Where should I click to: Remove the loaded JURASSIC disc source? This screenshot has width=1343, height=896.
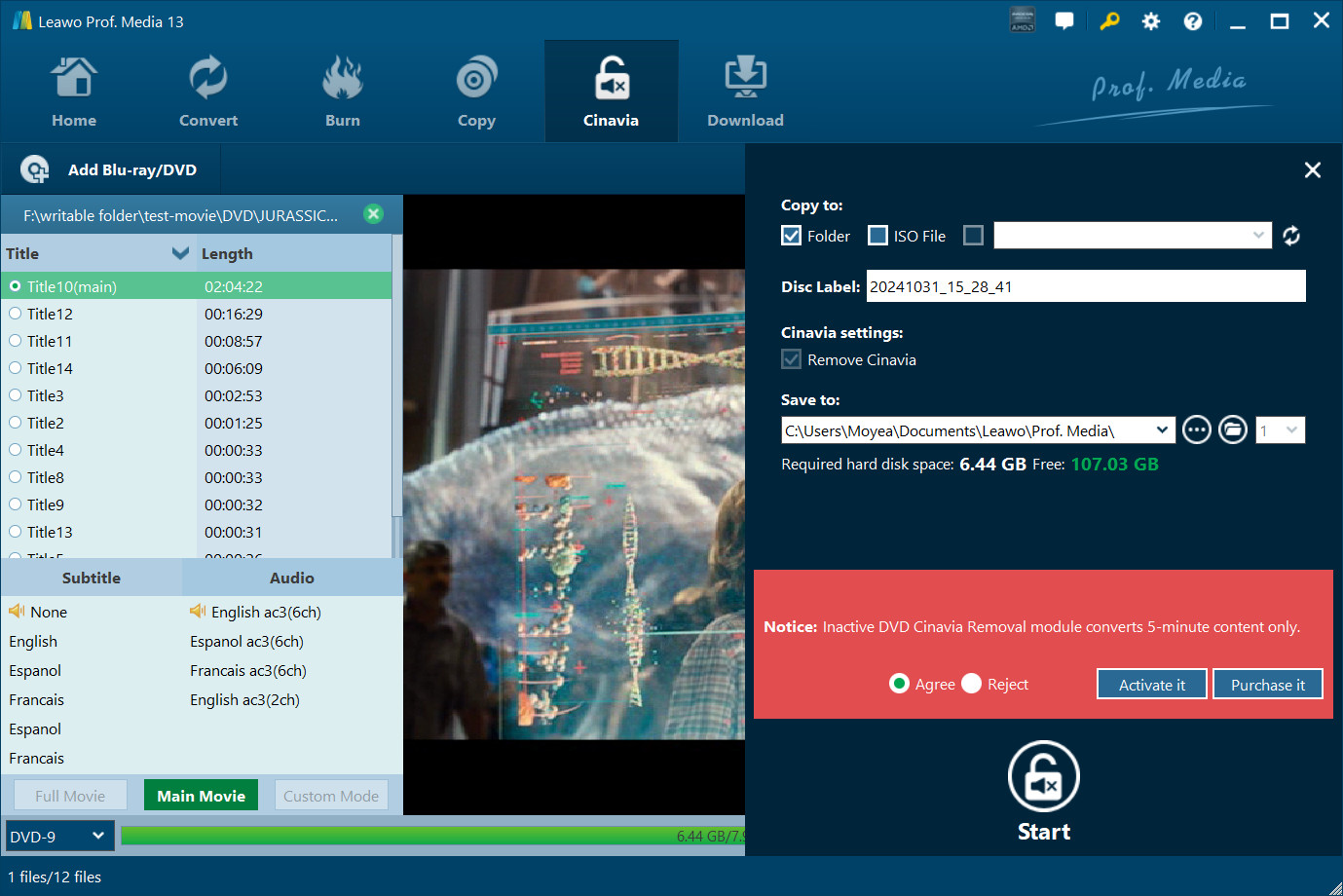pyautogui.click(x=373, y=214)
